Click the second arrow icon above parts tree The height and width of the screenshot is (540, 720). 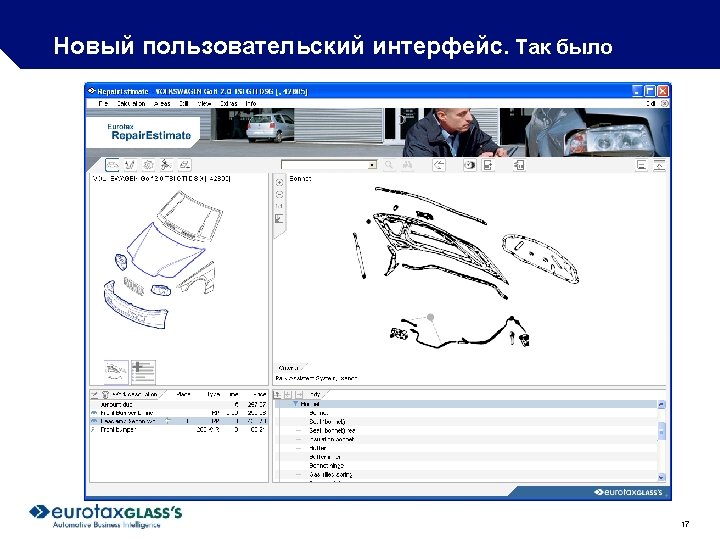coord(288,394)
